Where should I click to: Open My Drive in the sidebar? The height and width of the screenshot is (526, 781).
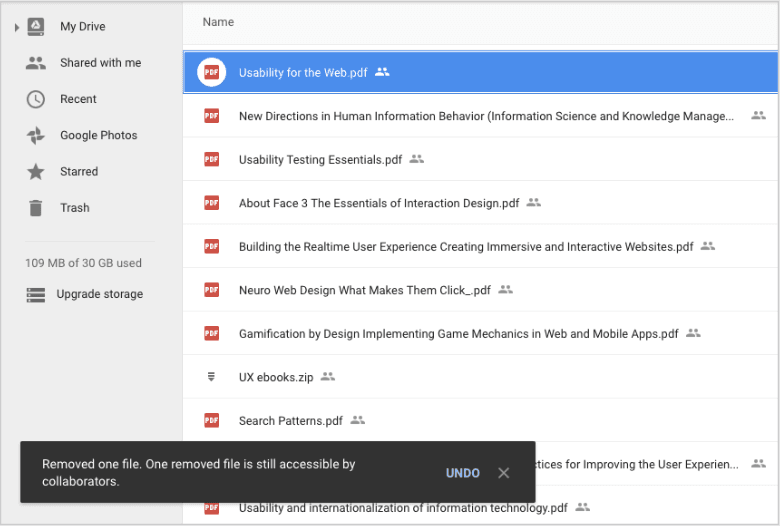coord(82,27)
